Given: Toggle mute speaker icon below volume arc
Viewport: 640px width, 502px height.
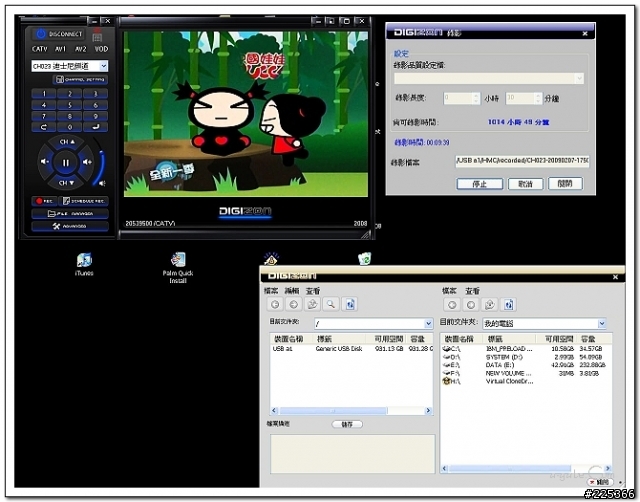Looking at the screenshot, I should pos(102,184).
